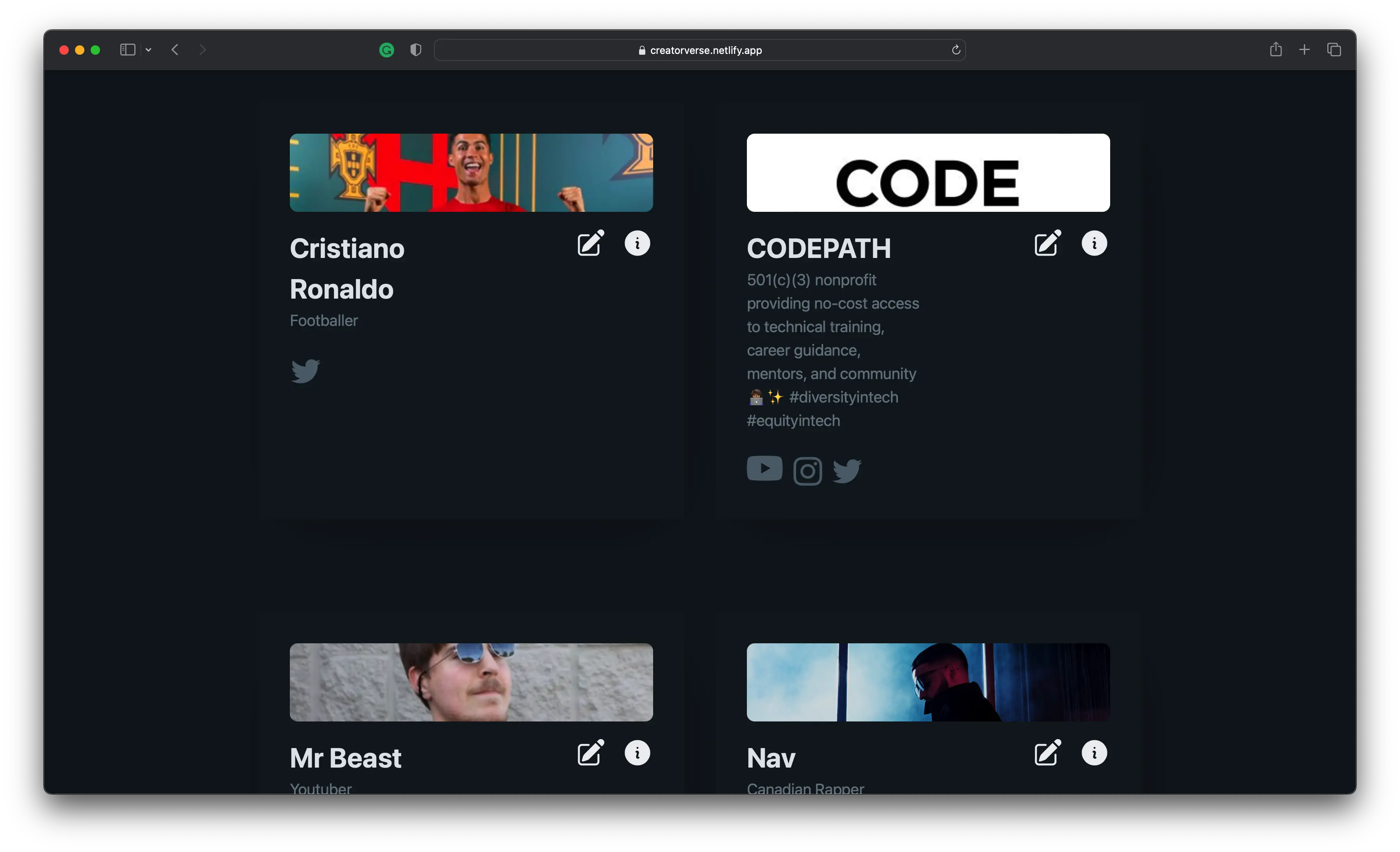
Task: Show info for Mr Beast
Action: point(637,753)
